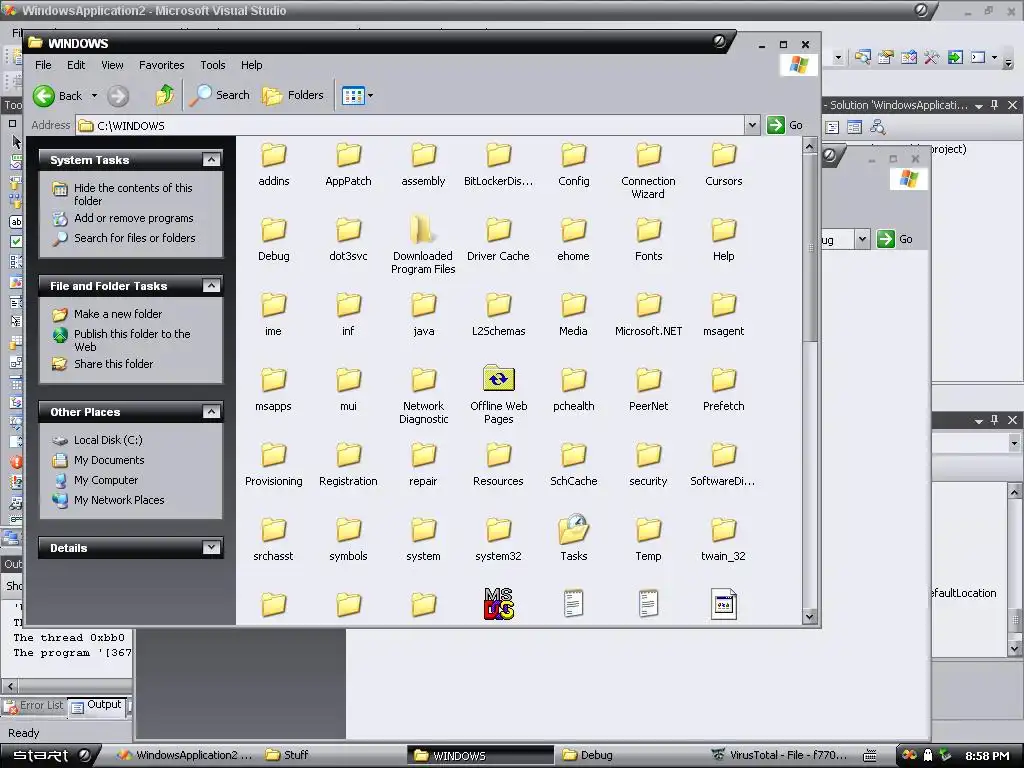
Task: Select the Media folder
Action: 573,315
